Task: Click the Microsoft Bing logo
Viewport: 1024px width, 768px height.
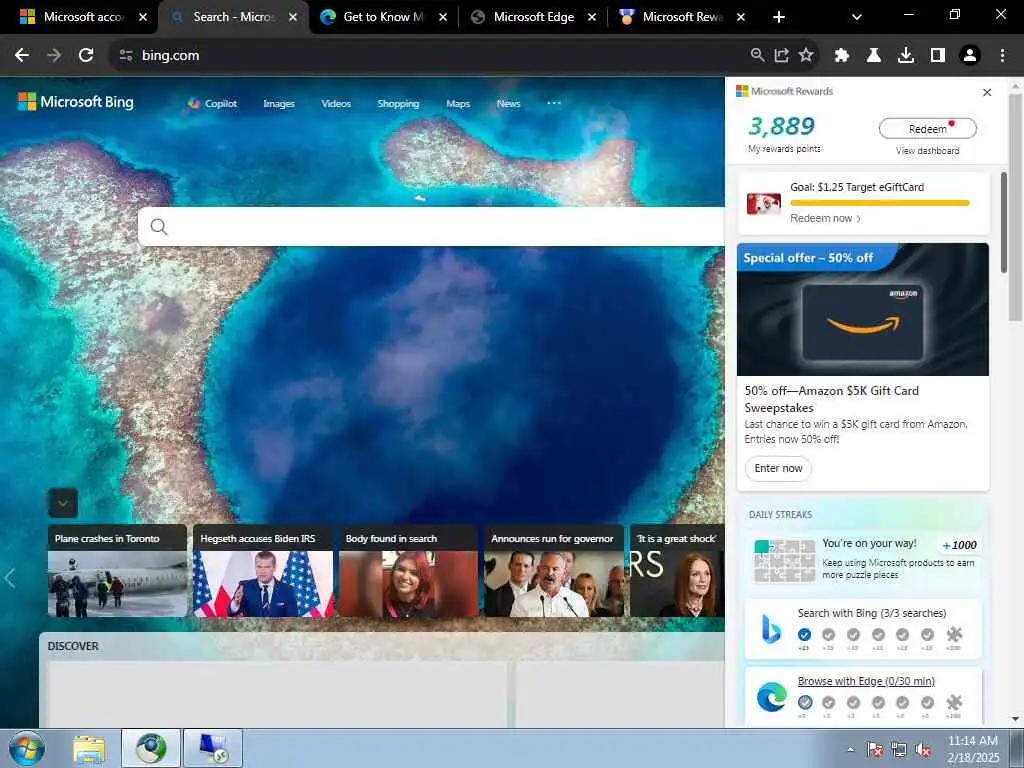Action: pos(75,102)
